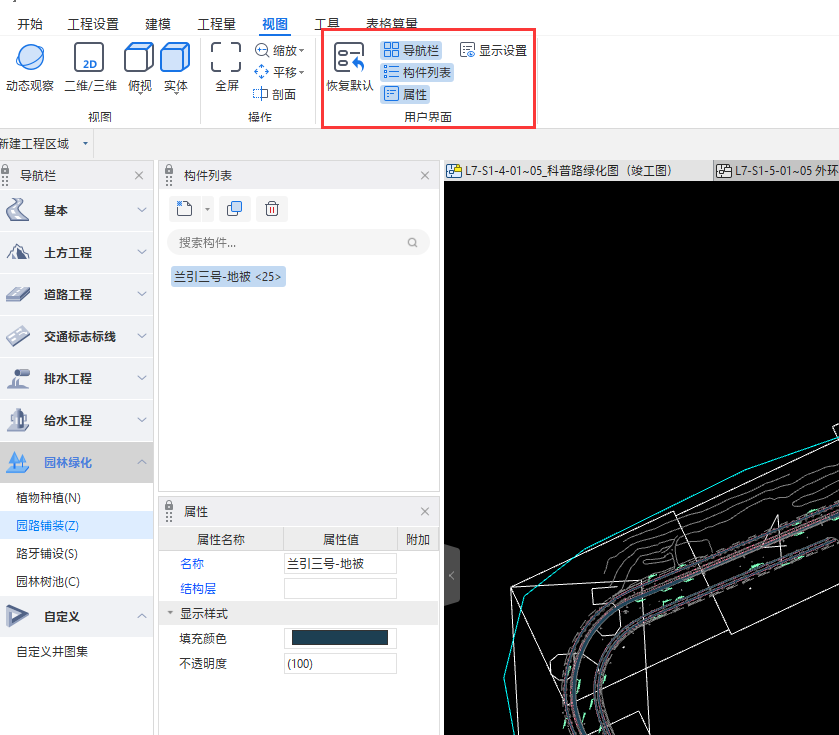839x735 pixels.
Task: Click the 剖面 section tool
Action: coord(274,94)
